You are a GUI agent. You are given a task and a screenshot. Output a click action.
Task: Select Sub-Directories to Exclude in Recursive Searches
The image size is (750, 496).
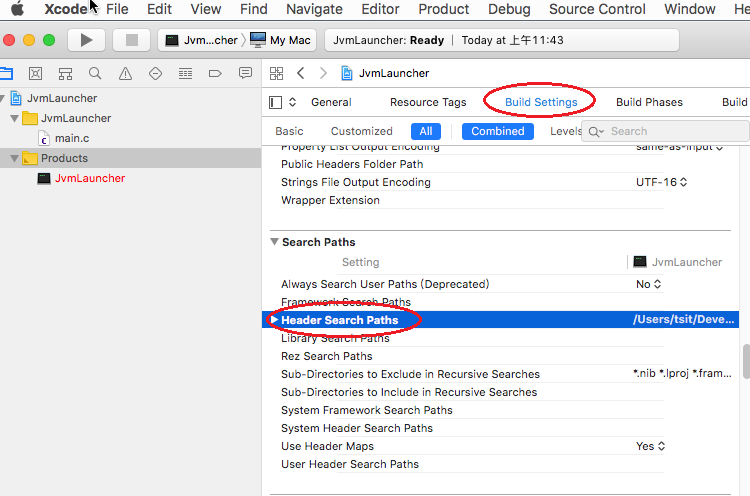500,374
